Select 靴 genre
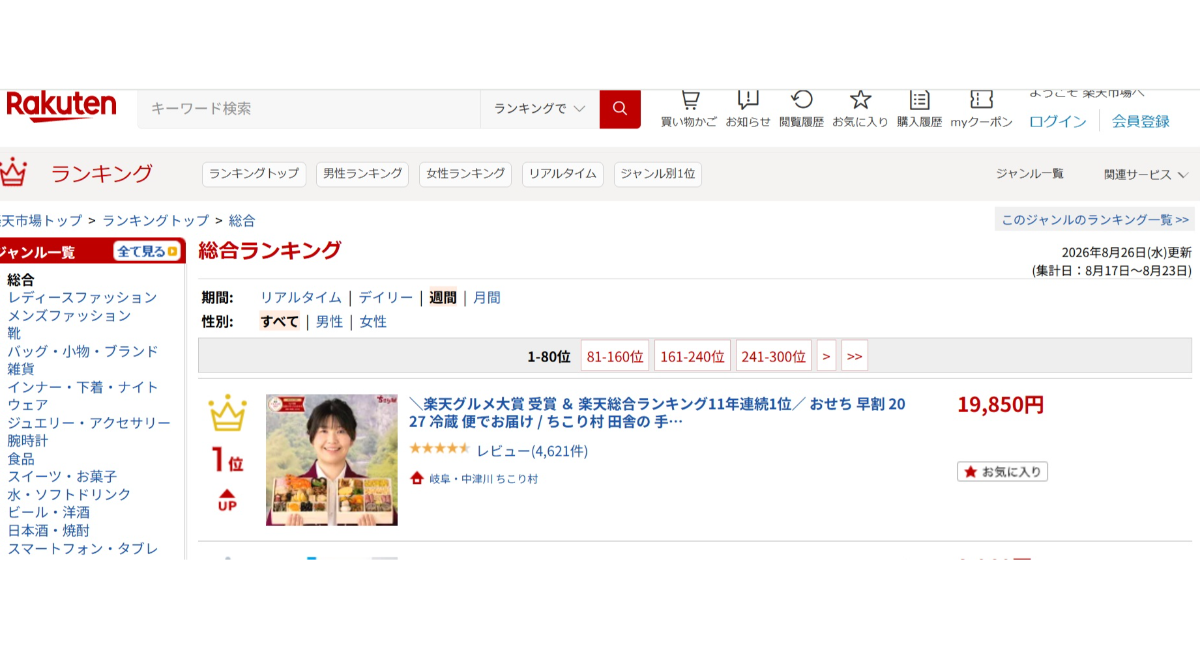 (14, 333)
